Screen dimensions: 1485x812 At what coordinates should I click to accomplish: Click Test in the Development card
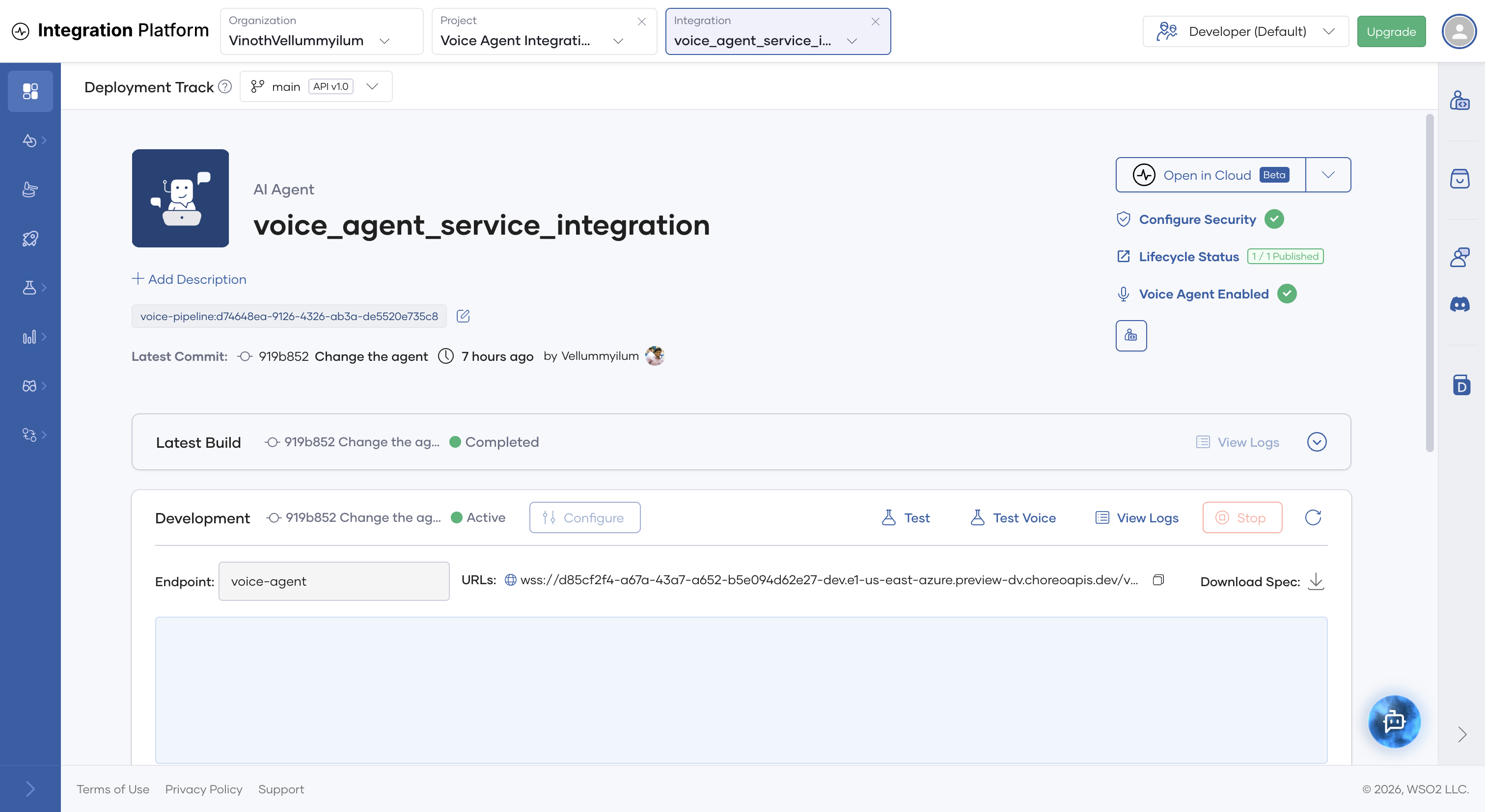pyautogui.click(x=905, y=517)
